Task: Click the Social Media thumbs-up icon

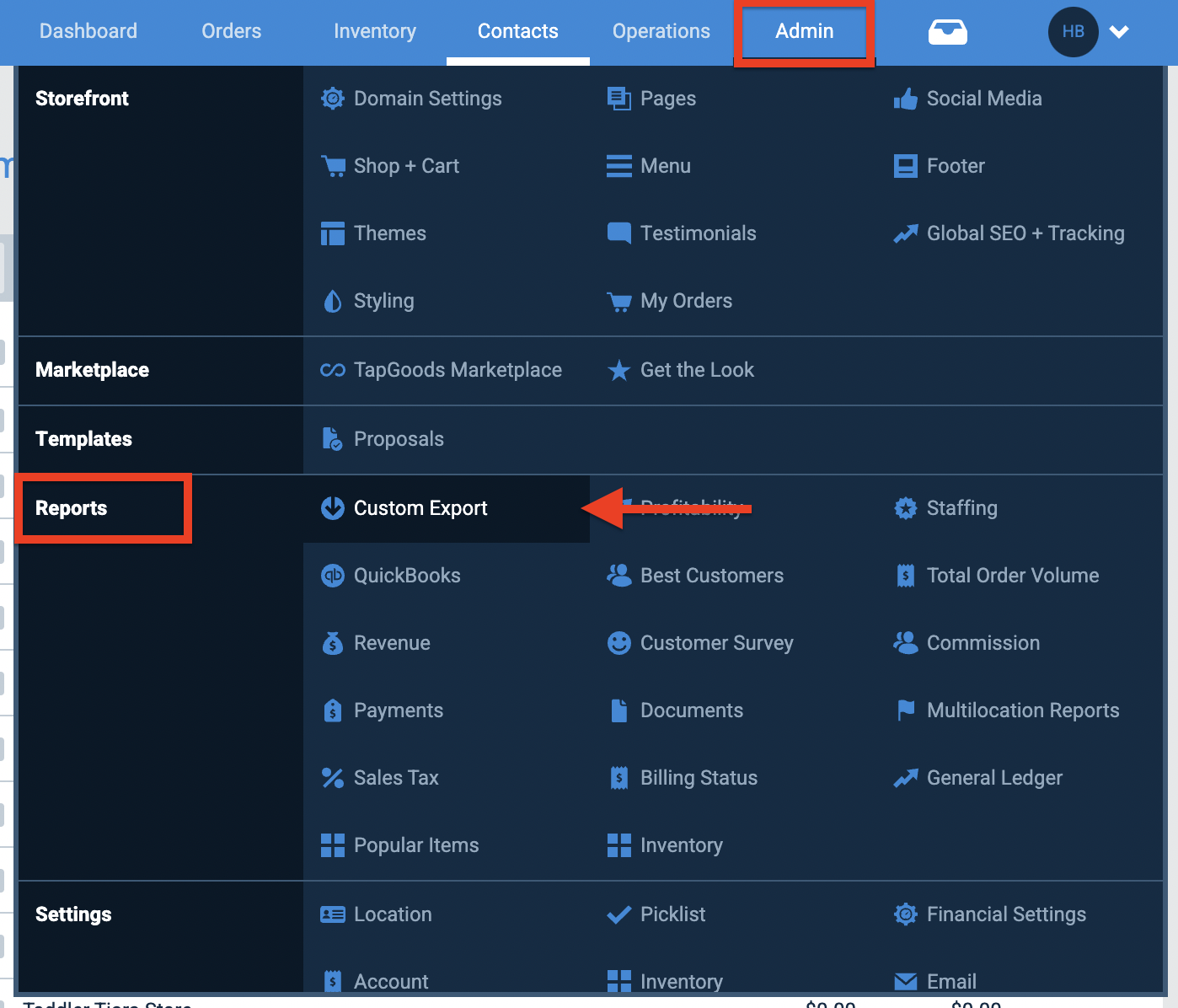Action: 905,99
